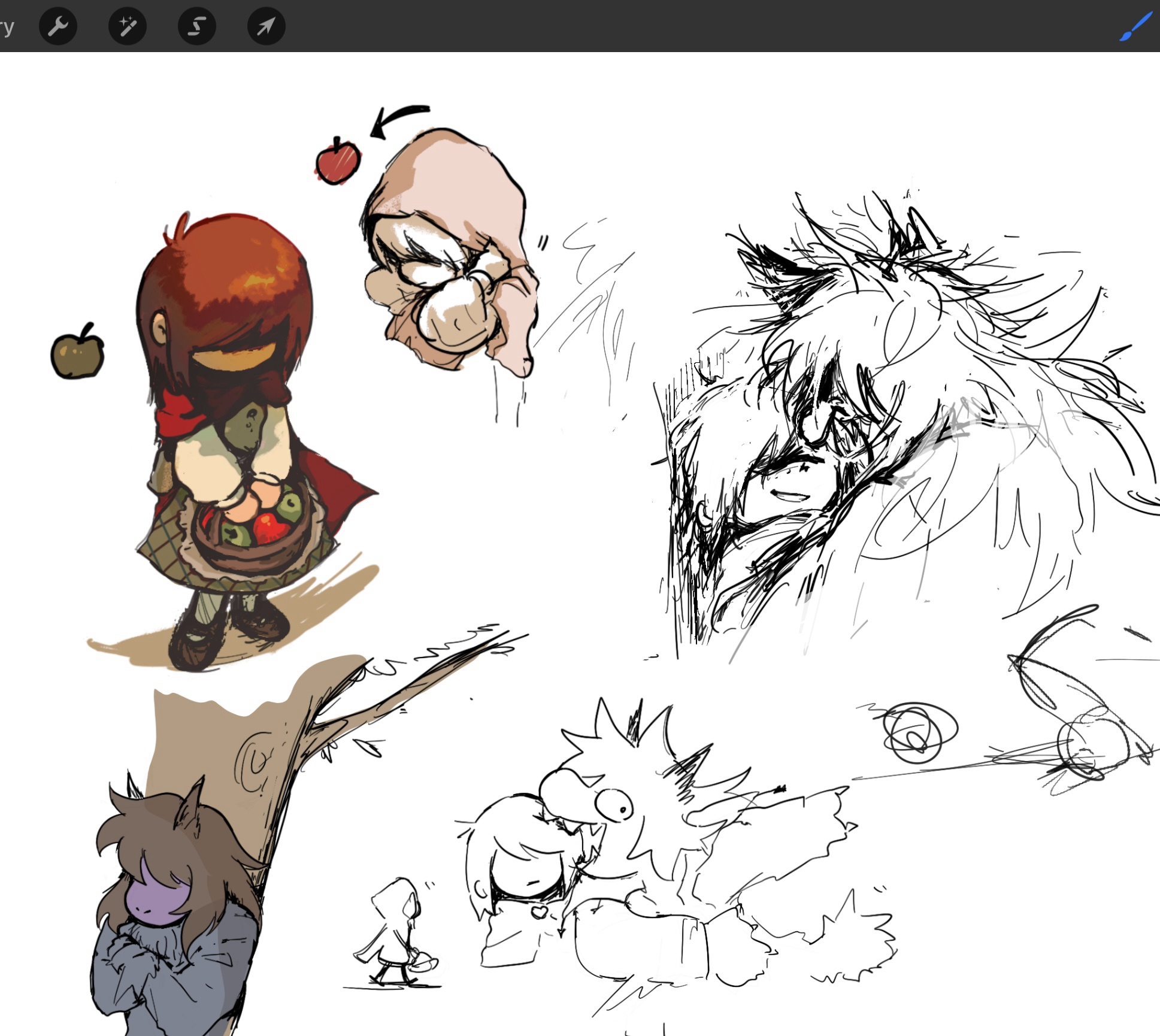Tap the spiral knot on the tree trunk
Viewport: 1160px width, 1036px height.
pyautogui.click(x=258, y=762)
